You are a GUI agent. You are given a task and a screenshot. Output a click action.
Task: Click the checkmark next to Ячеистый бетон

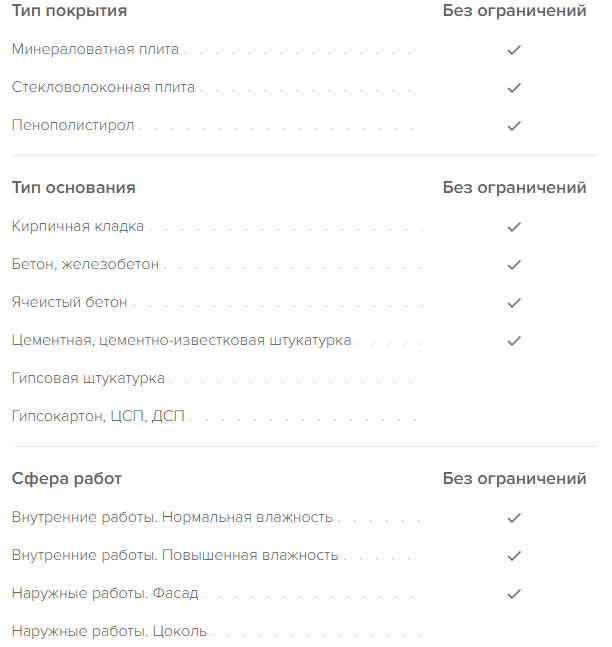tap(514, 303)
